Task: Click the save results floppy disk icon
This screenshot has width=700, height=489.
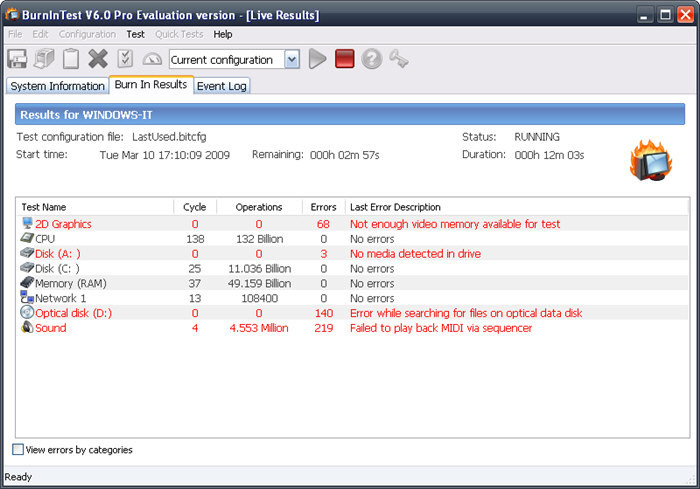Action: 17,59
